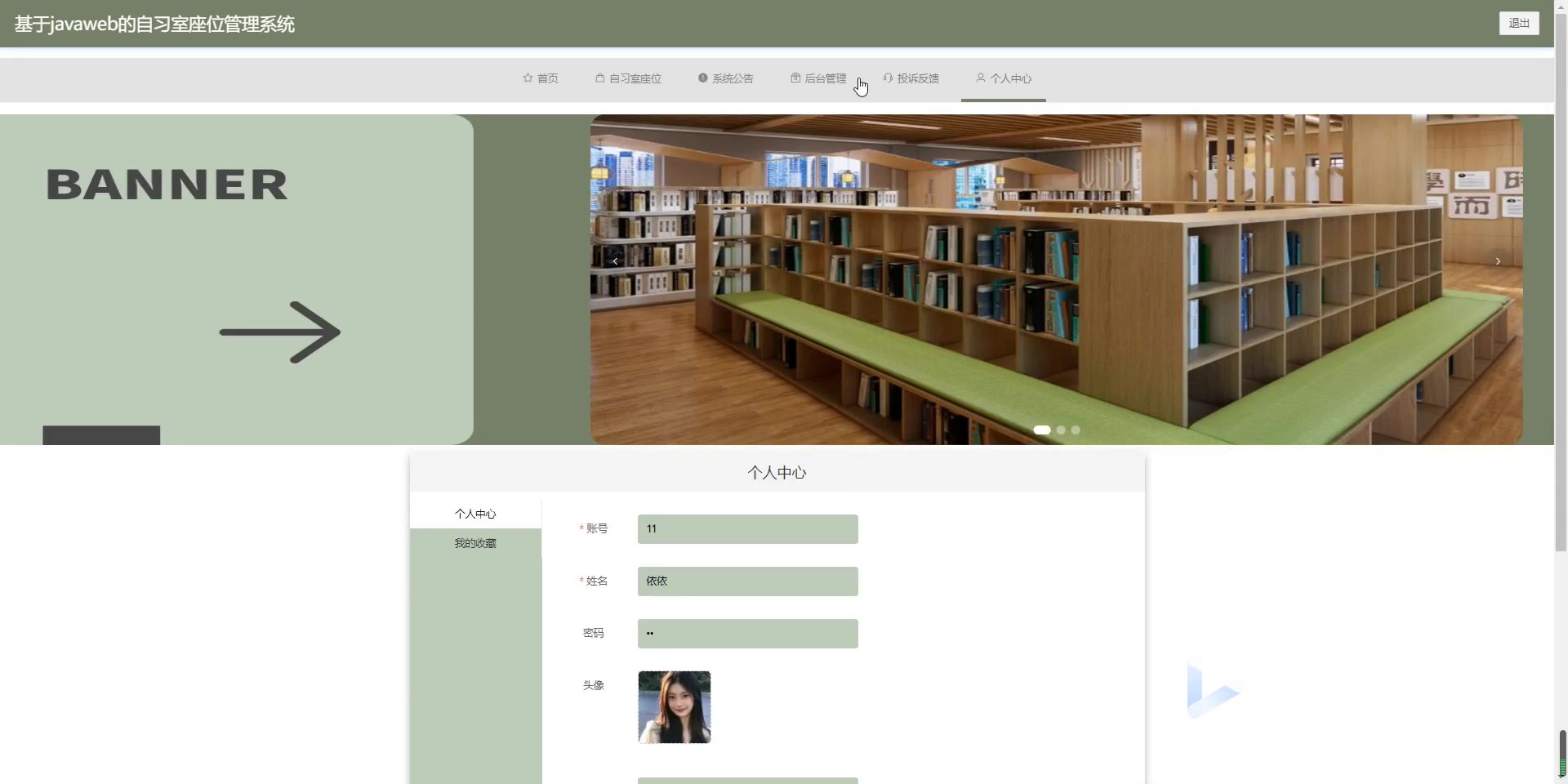Open 投诉反馈 navigation item
This screenshot has height=784, width=1568.
[911, 79]
